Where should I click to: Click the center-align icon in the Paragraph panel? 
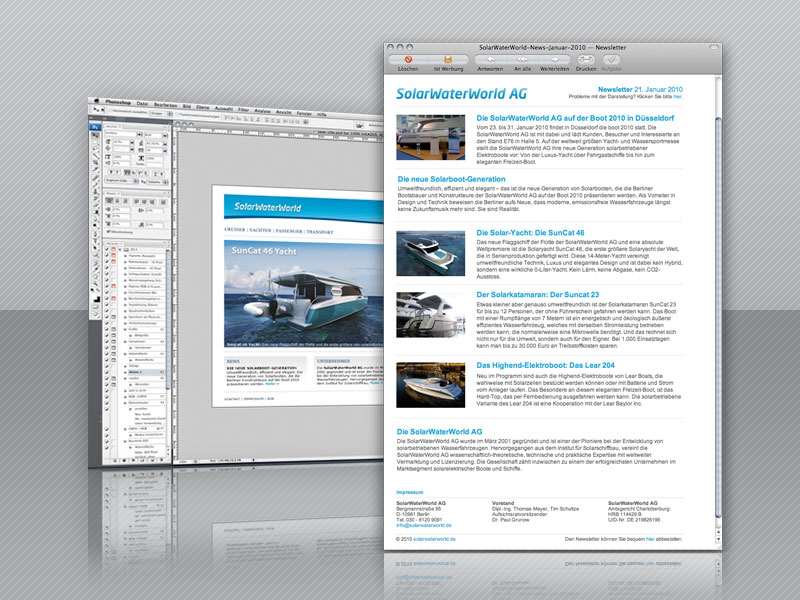tap(118, 201)
